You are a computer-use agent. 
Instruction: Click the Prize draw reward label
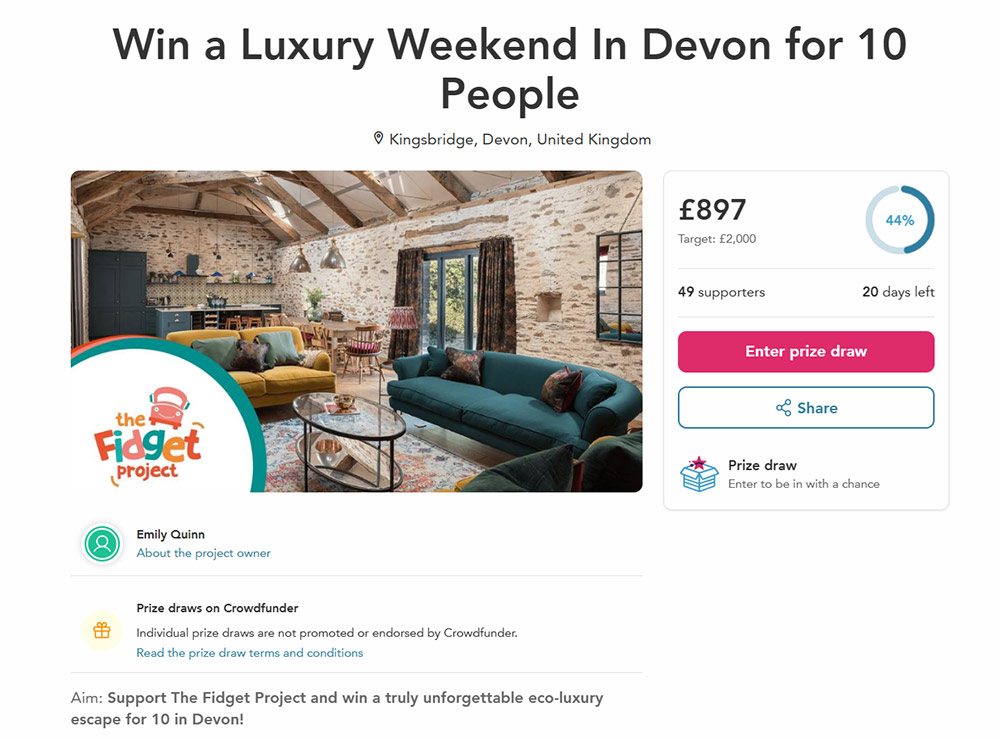coord(762,465)
